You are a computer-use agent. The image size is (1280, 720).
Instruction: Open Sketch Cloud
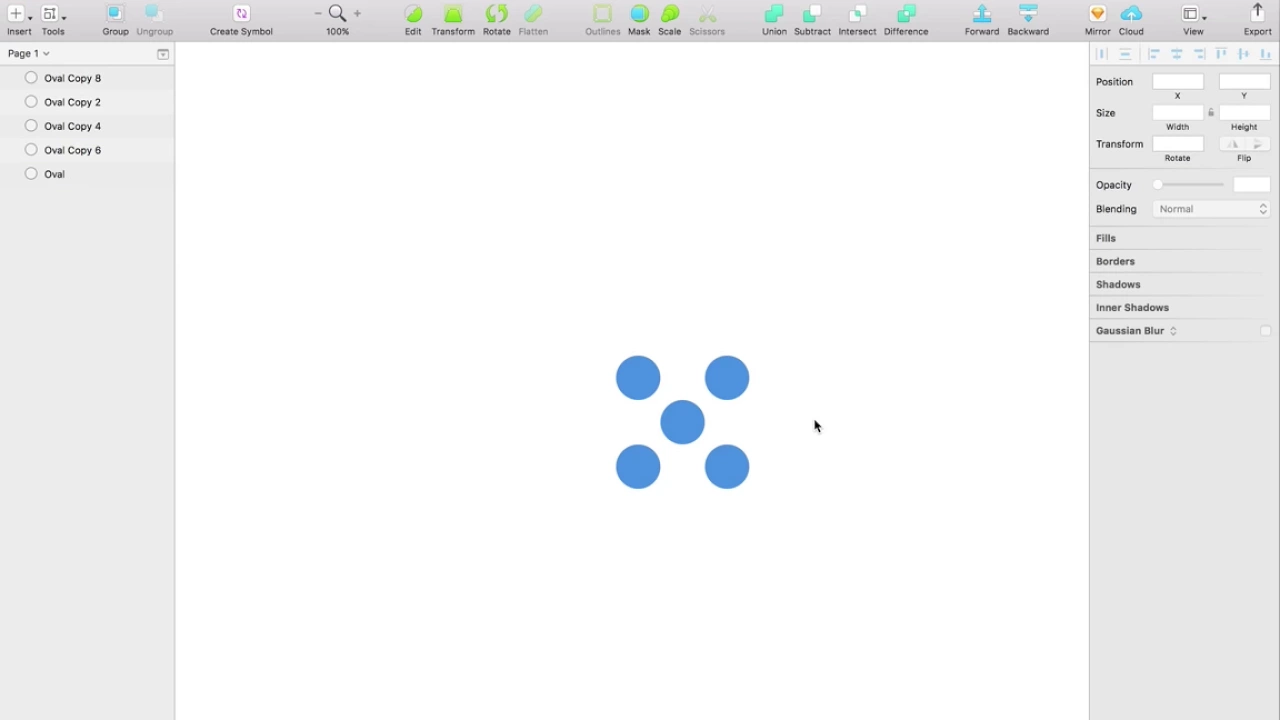coord(1131,19)
